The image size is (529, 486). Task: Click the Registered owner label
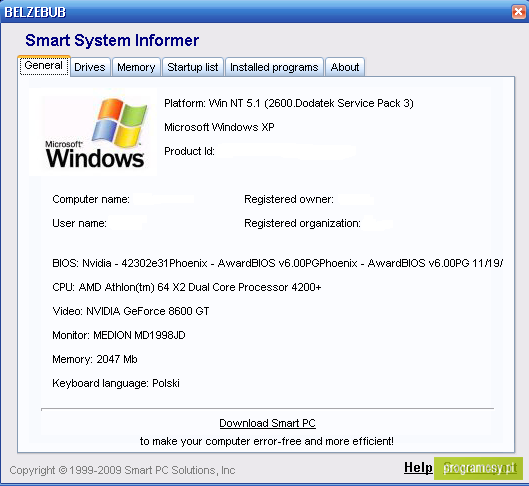click(x=289, y=199)
